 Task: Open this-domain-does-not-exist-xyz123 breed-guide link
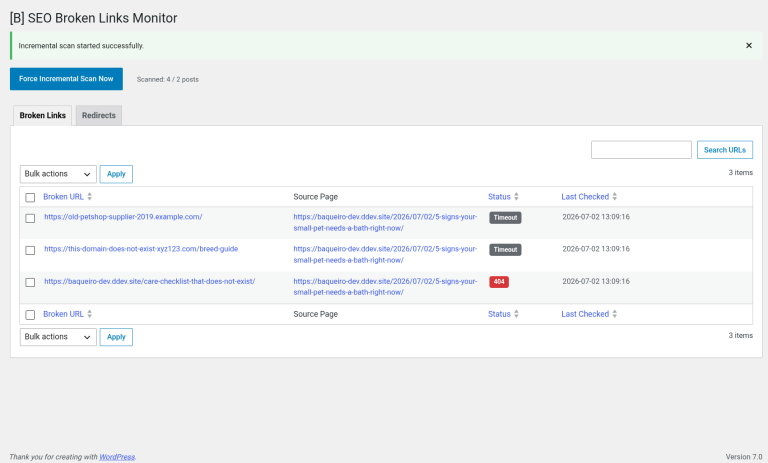click(x=141, y=249)
